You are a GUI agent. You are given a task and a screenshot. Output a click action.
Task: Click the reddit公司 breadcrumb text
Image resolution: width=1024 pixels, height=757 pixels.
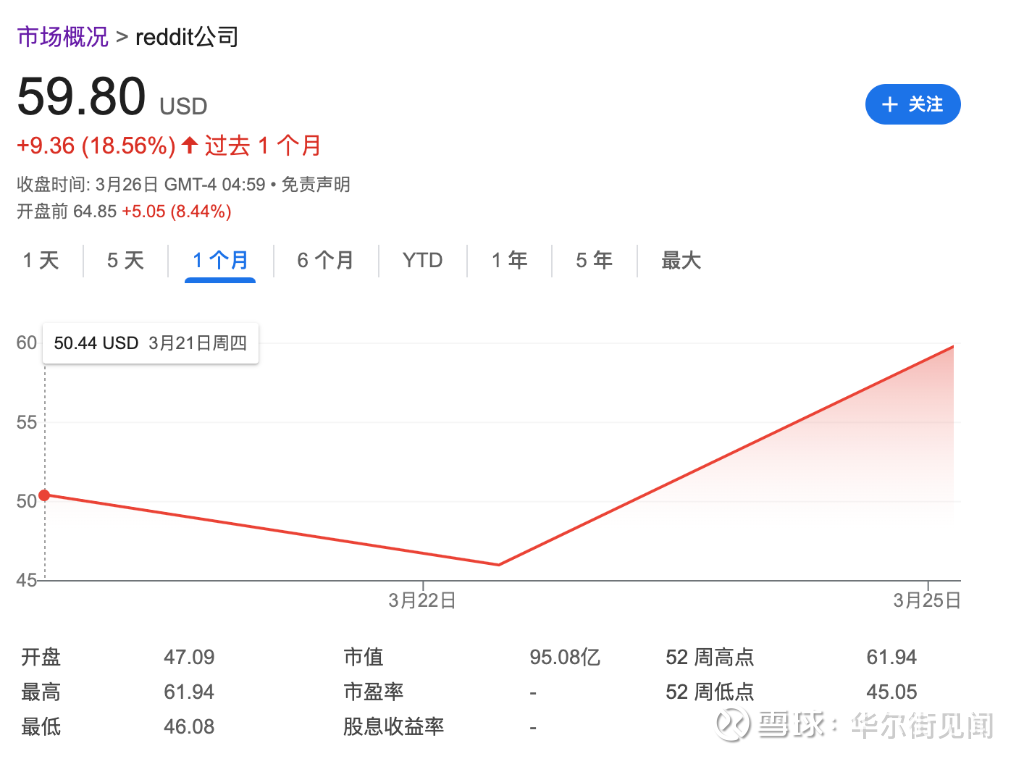click(187, 37)
